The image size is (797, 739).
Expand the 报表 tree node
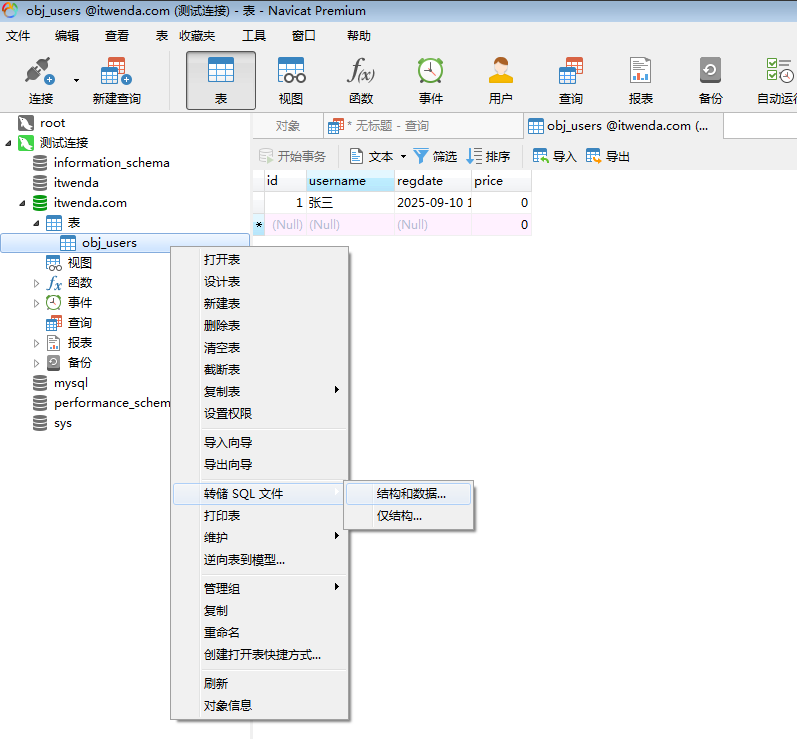click(37, 343)
